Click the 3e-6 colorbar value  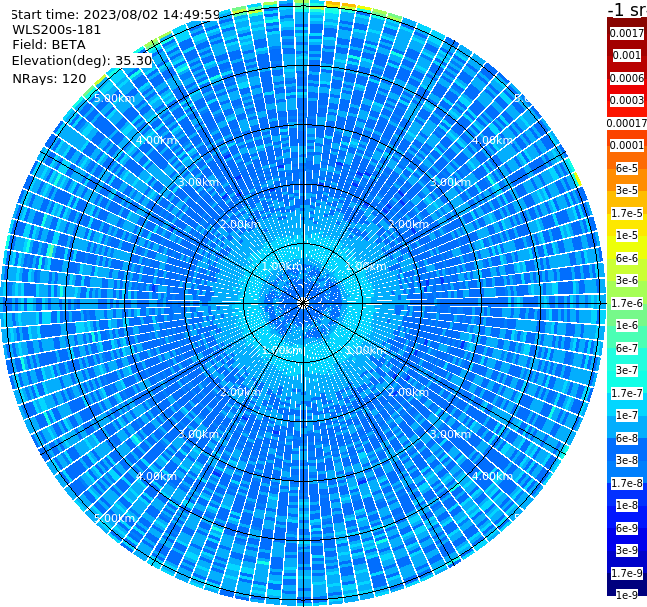point(627,280)
